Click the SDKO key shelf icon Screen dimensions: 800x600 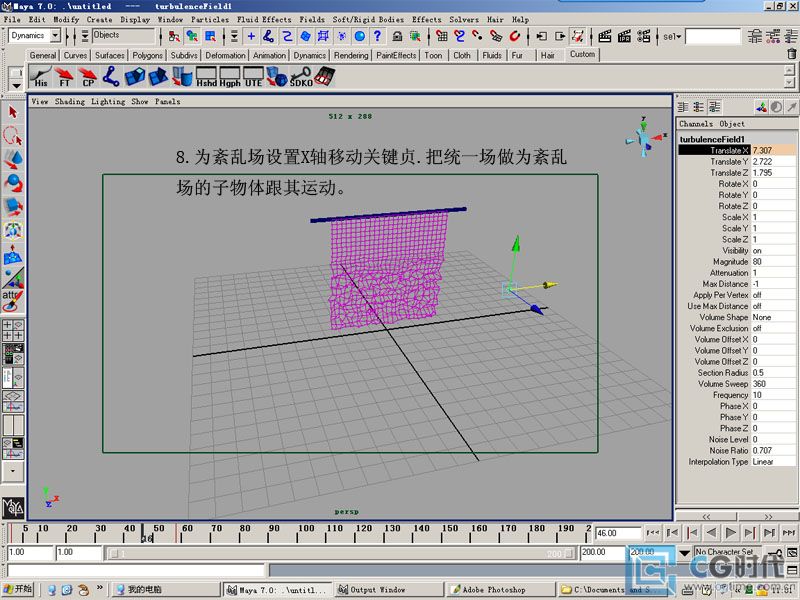pyautogui.click(x=301, y=77)
